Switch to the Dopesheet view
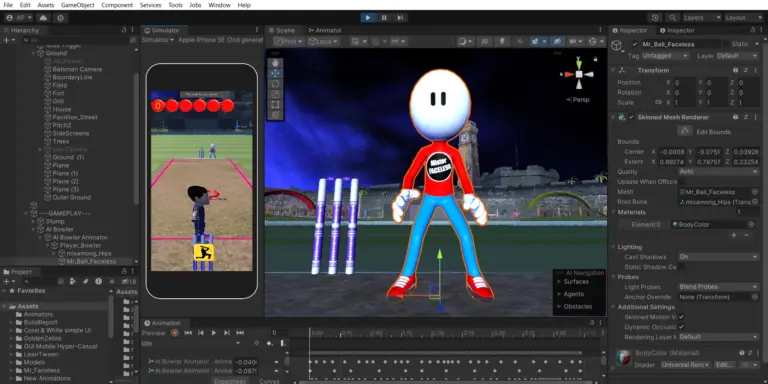Screen dimensions: 768x384 229,381
